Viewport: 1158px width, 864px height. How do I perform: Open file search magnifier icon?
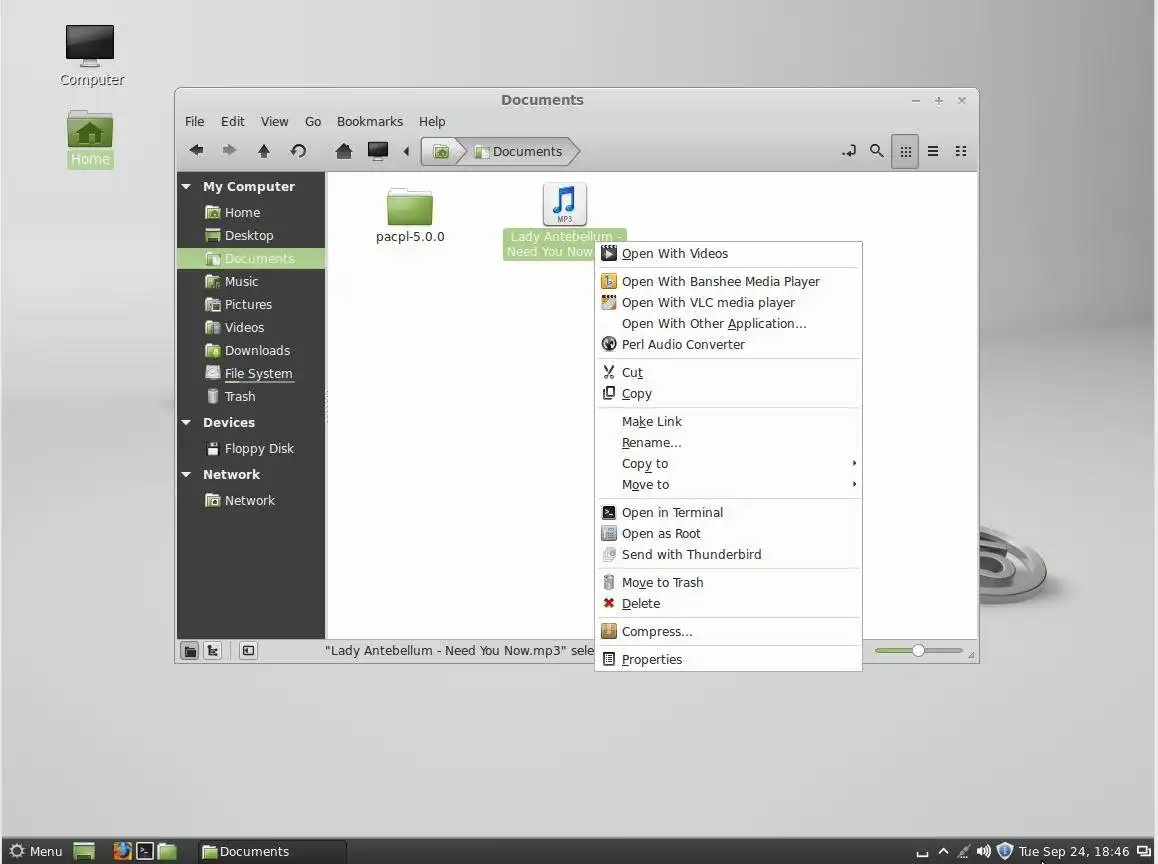point(877,151)
